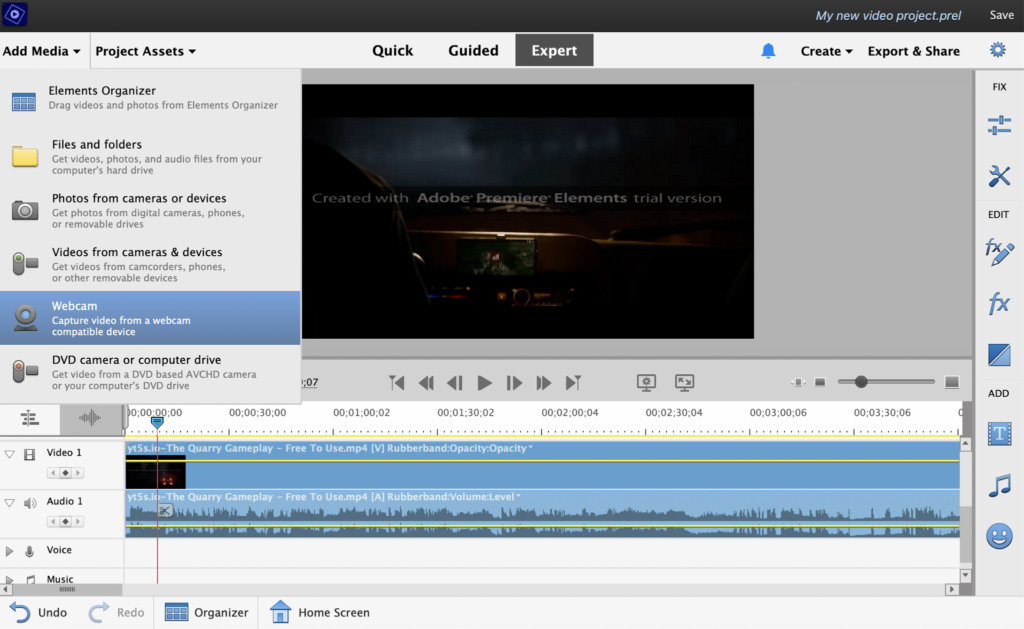Toggle keyframe on Video 1 track
The width and height of the screenshot is (1024, 629).
coord(65,472)
